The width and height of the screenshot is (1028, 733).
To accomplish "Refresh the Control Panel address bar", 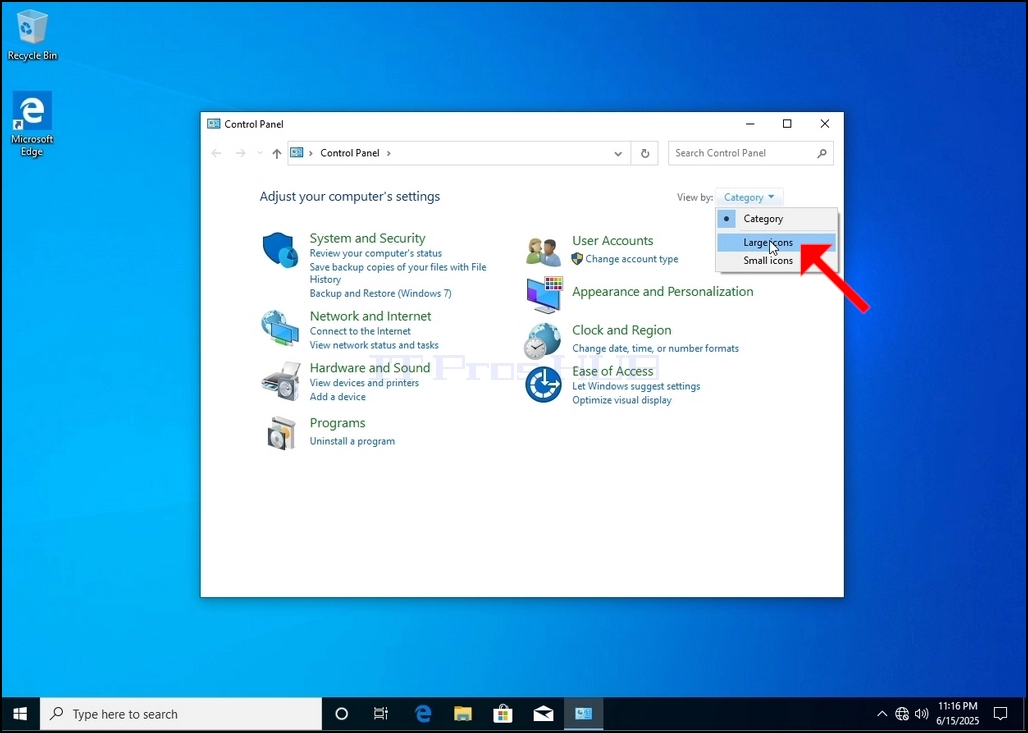I will click(645, 153).
